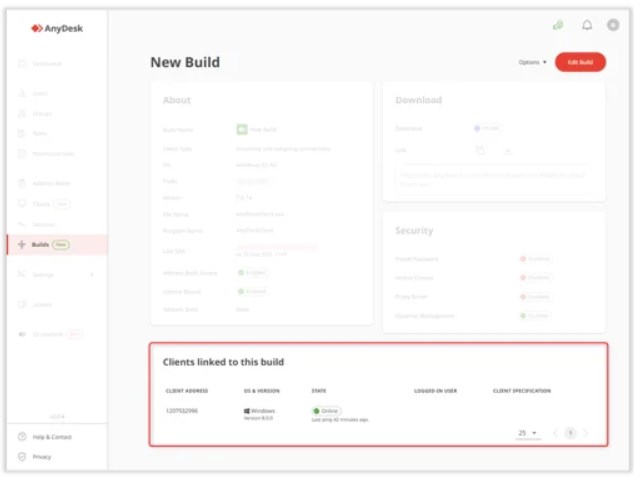Open the Dashboard sidebar icon
634x477 pixels.
coord(22,63)
